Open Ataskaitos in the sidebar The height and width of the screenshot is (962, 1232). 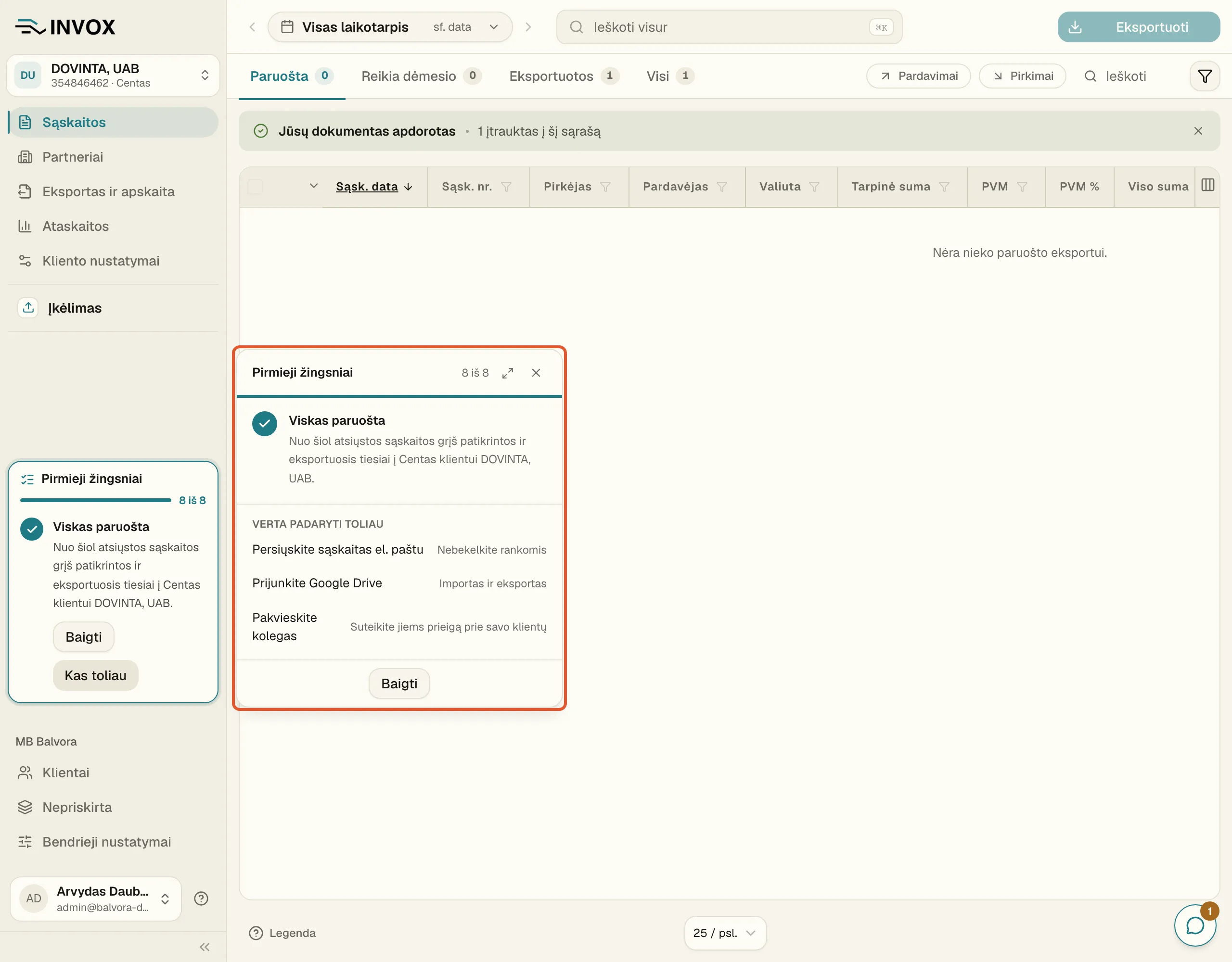pos(113,226)
